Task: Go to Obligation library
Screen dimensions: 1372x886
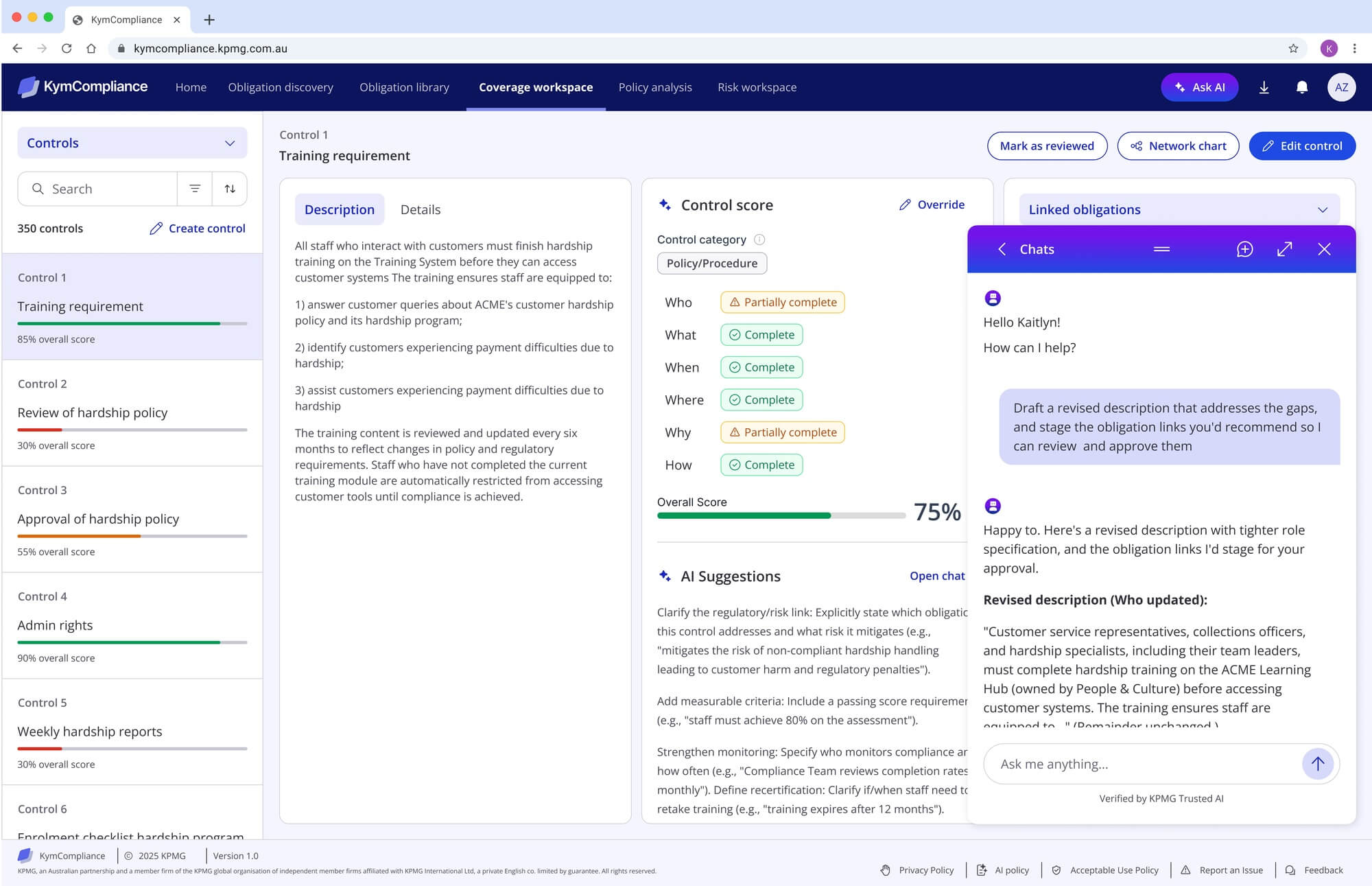Action: click(x=404, y=87)
